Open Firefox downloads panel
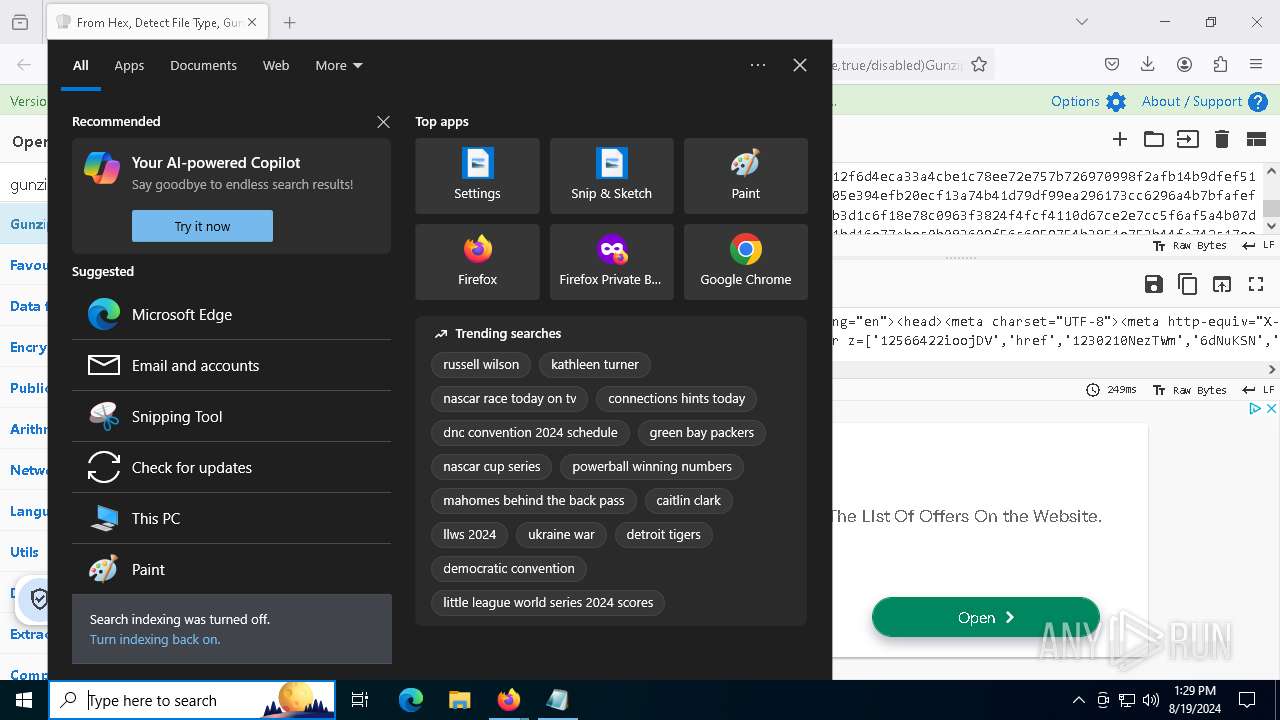Viewport: 1280px width, 720px height. 1148,64
